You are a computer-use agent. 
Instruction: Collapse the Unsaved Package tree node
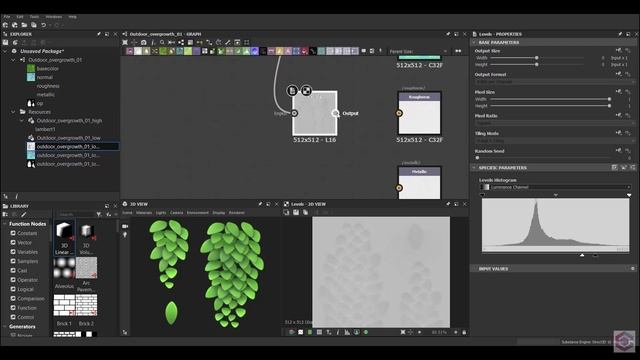[x=5, y=51]
